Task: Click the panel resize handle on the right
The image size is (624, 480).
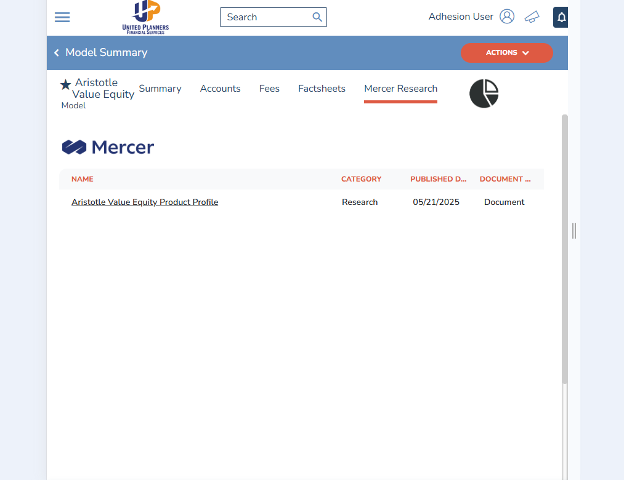Action: [x=574, y=231]
